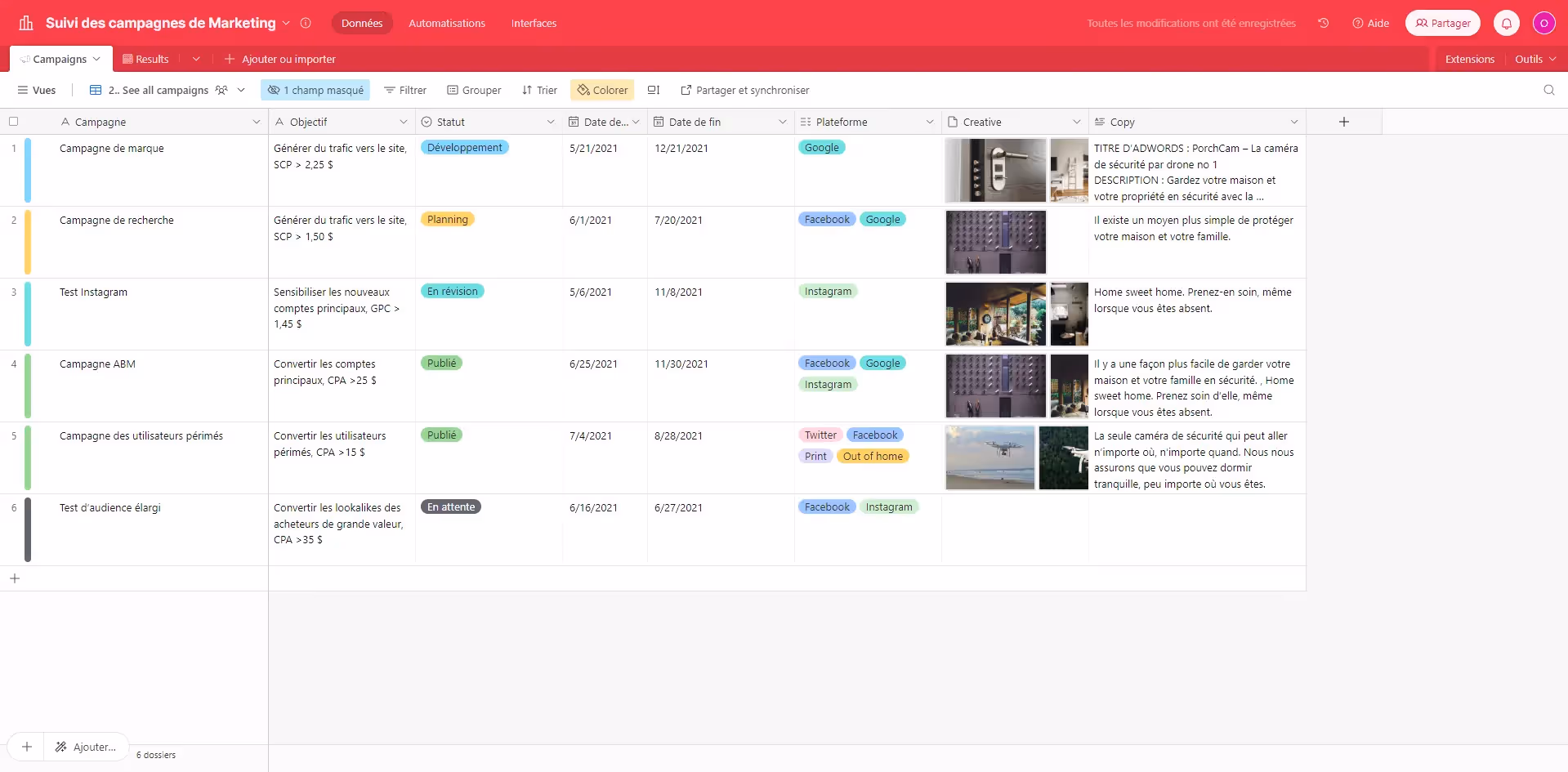Image resolution: width=1568 pixels, height=772 pixels.
Task: Click the Partager button
Action: [x=1442, y=23]
